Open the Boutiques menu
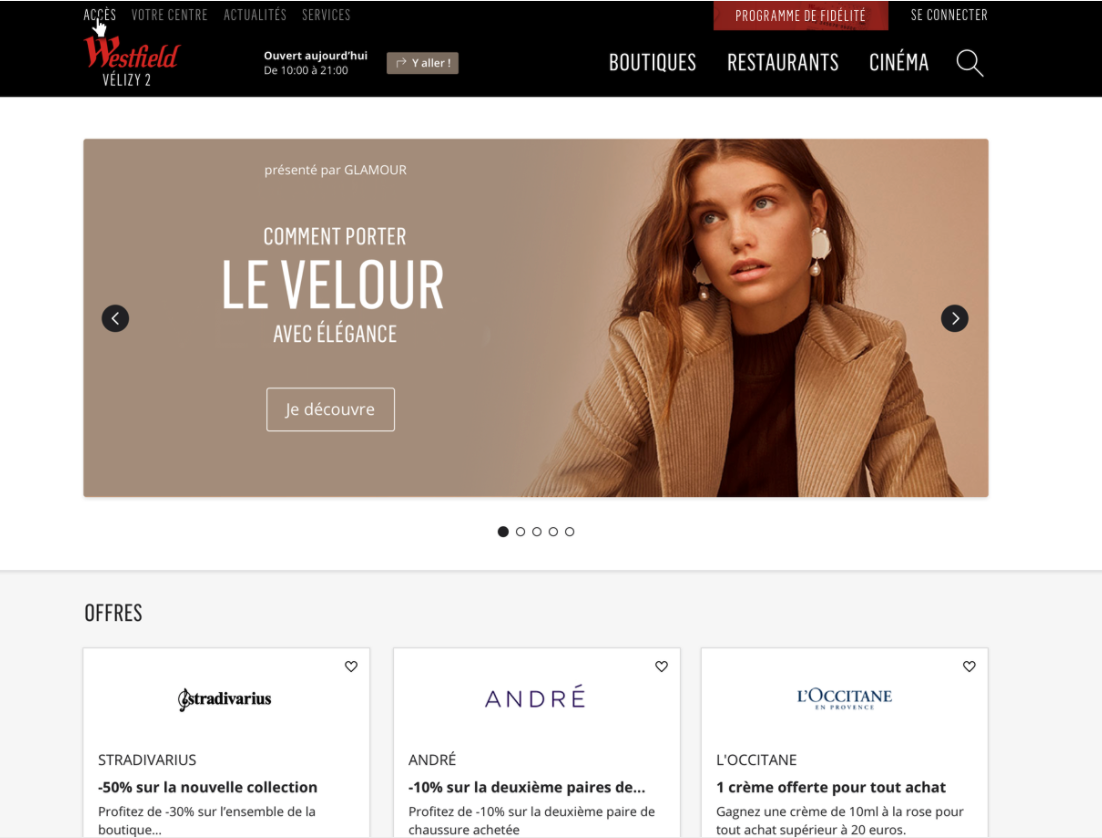 pyautogui.click(x=652, y=63)
